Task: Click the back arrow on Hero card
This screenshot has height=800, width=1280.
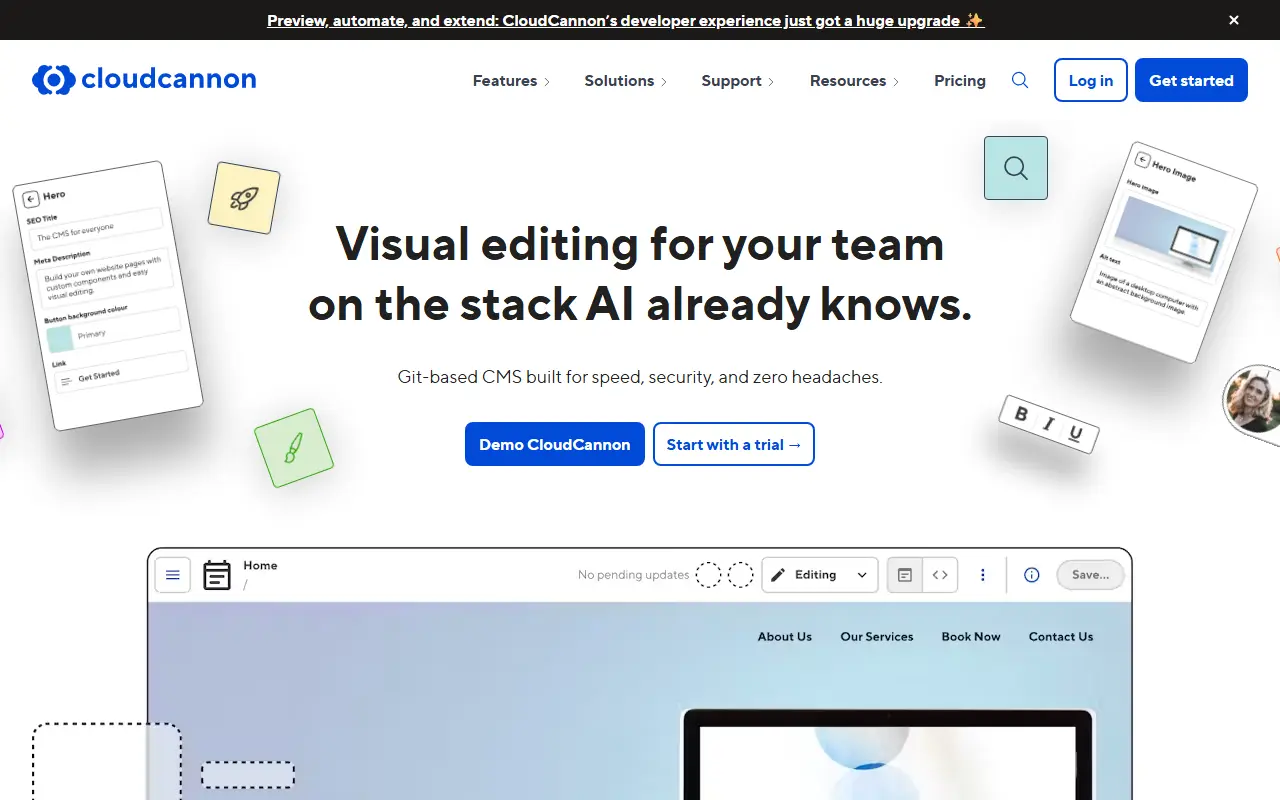Action: click(x=30, y=199)
